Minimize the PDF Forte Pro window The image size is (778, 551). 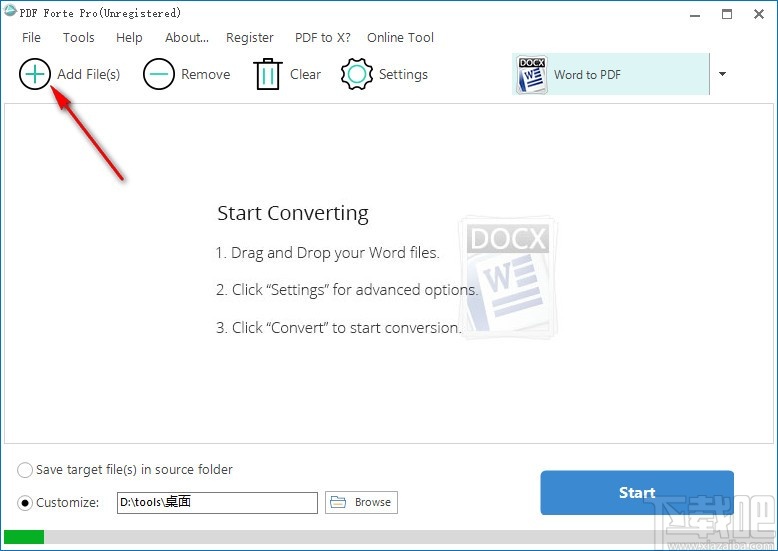pyautogui.click(x=695, y=14)
